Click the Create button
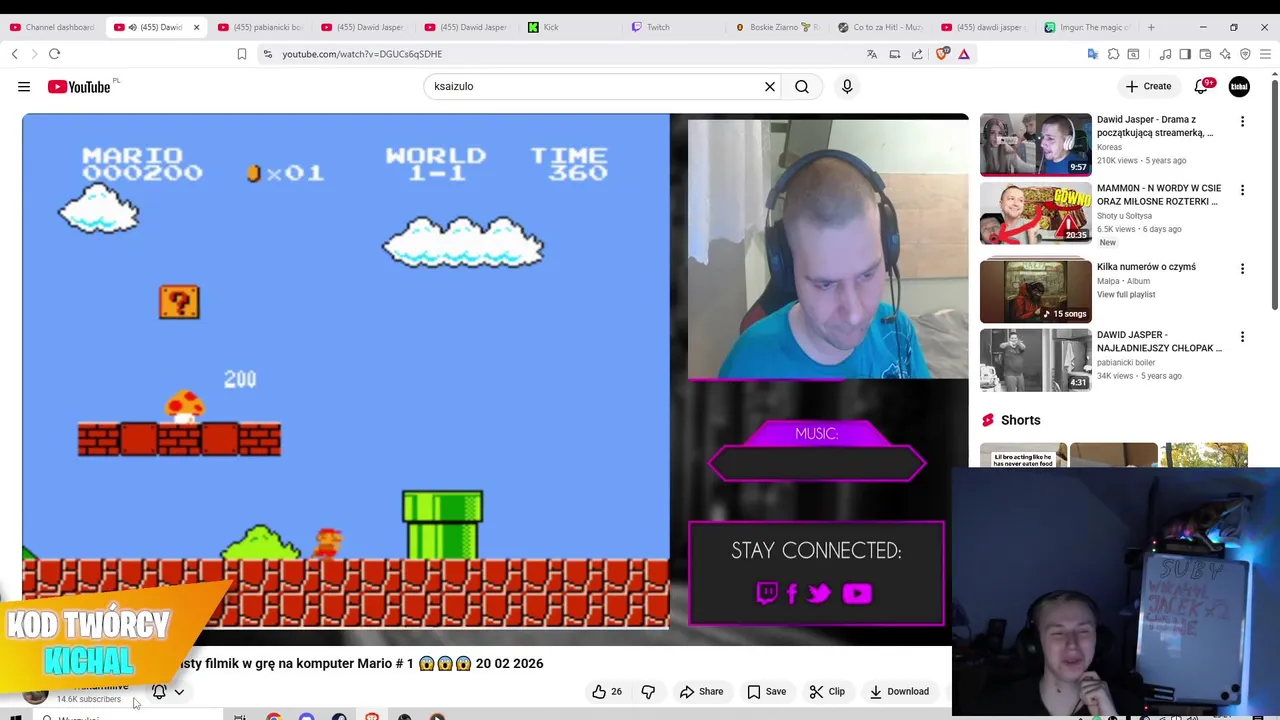1280x720 pixels. coord(1148,87)
